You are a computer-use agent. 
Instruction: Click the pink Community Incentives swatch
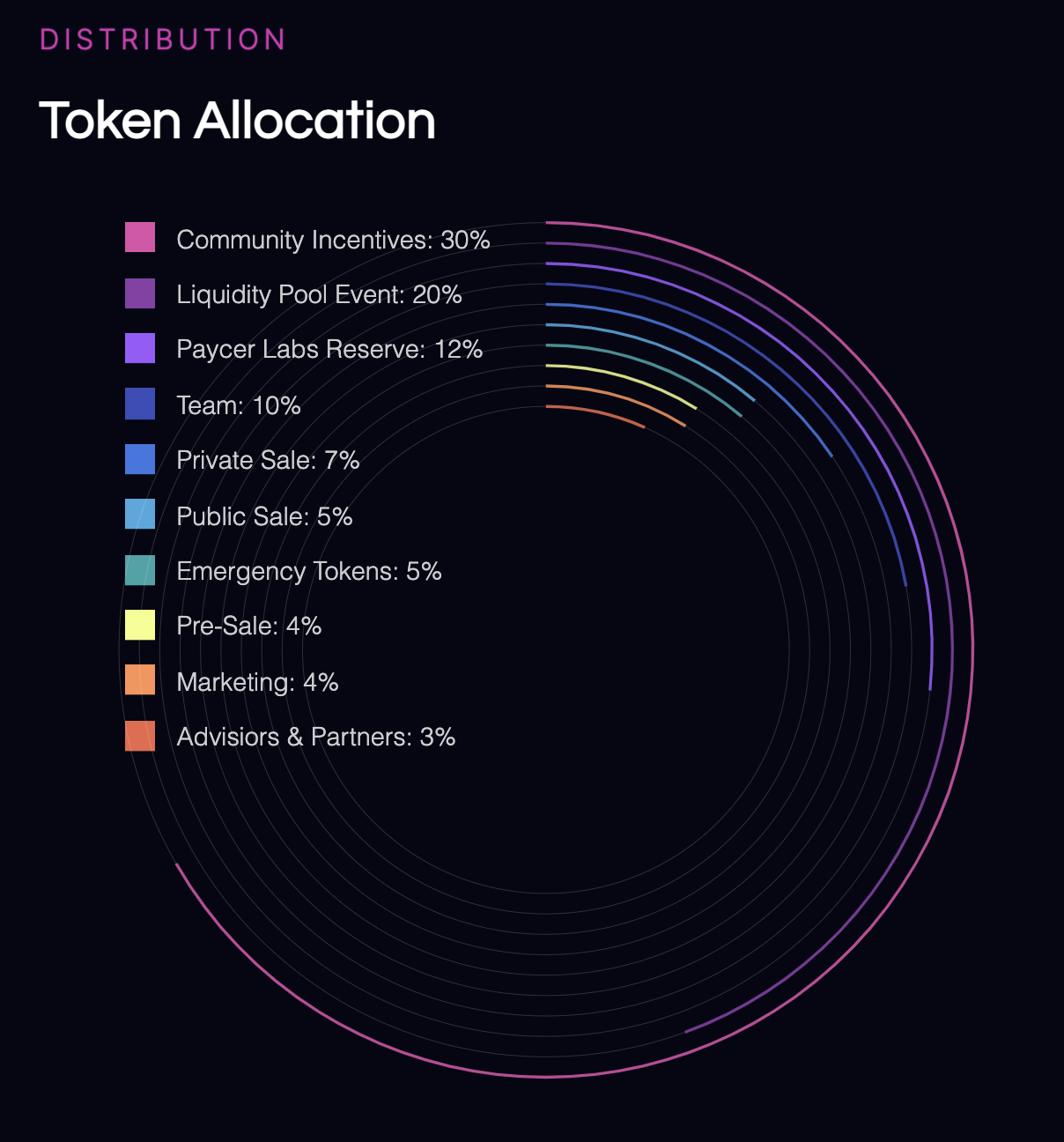coord(140,237)
